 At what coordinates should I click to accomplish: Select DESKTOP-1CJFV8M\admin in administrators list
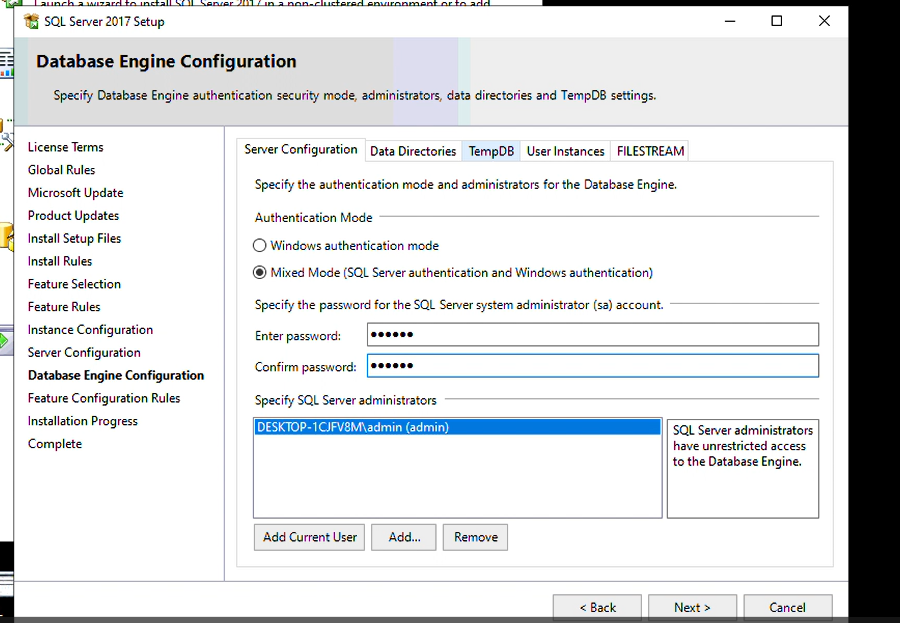pos(457,427)
